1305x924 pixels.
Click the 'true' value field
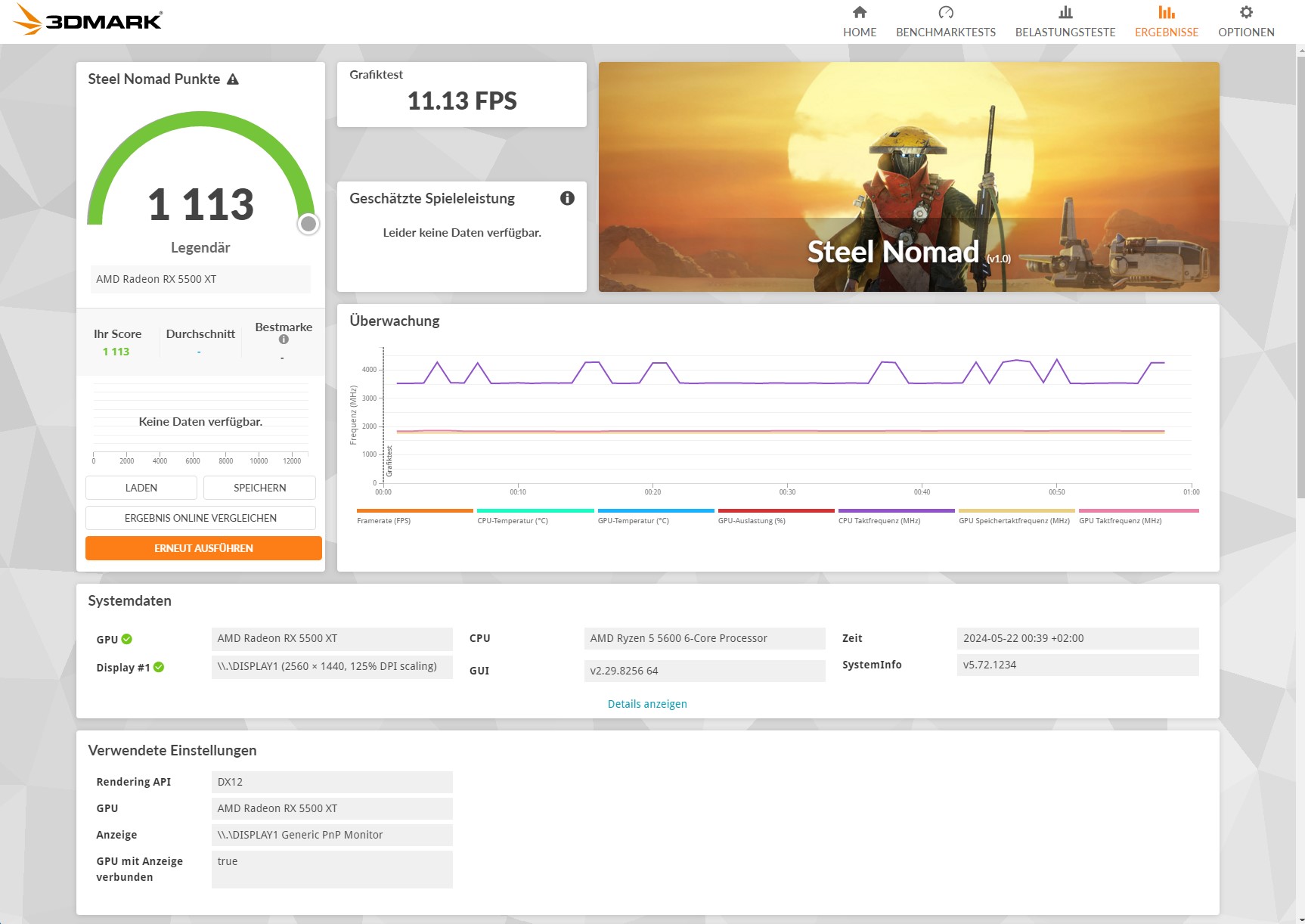pyautogui.click(x=332, y=870)
